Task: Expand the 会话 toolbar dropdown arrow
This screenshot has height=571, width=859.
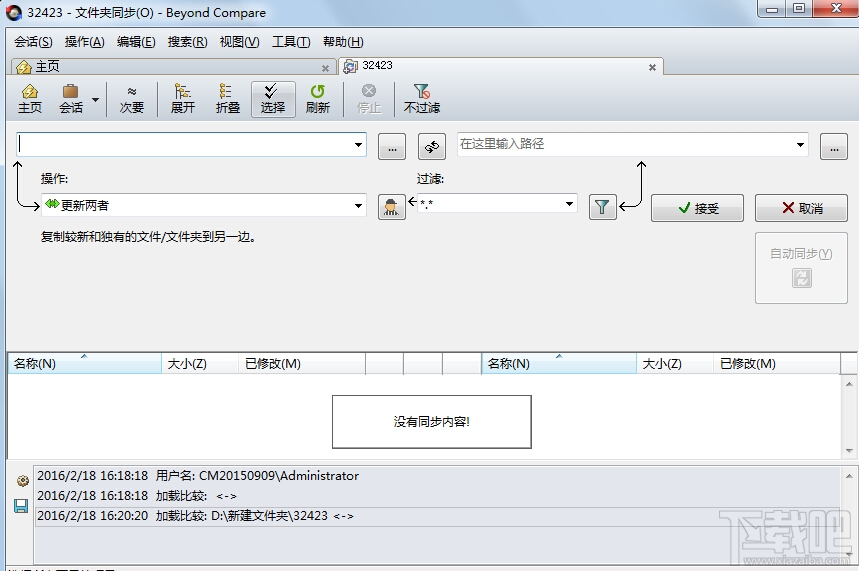Action: coord(95,100)
